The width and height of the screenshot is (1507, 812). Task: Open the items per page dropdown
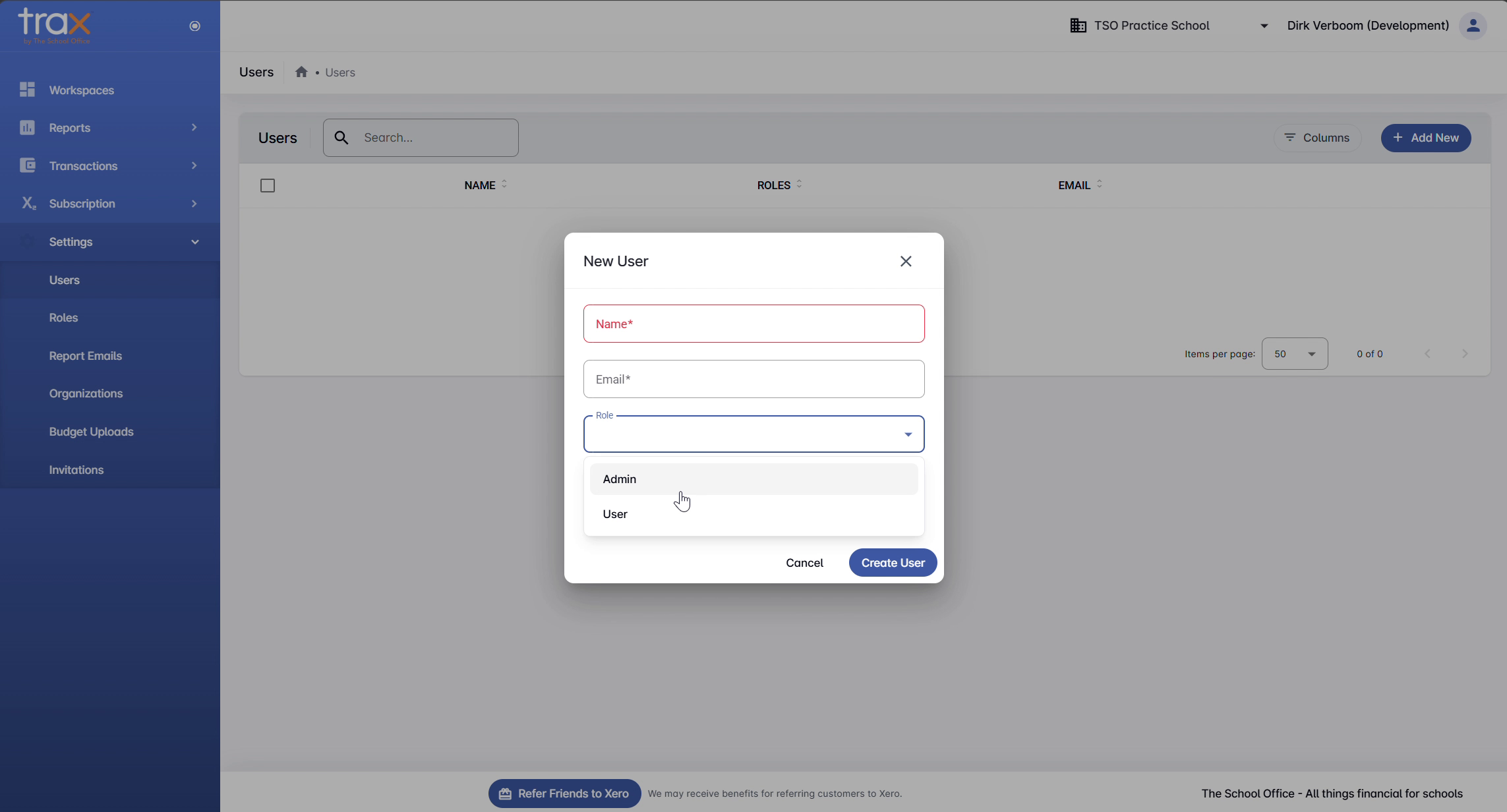pyautogui.click(x=1295, y=354)
